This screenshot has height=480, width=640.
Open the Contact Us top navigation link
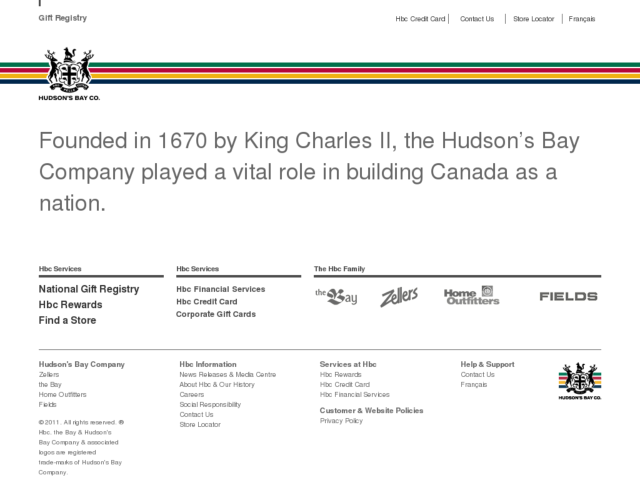(x=477, y=19)
